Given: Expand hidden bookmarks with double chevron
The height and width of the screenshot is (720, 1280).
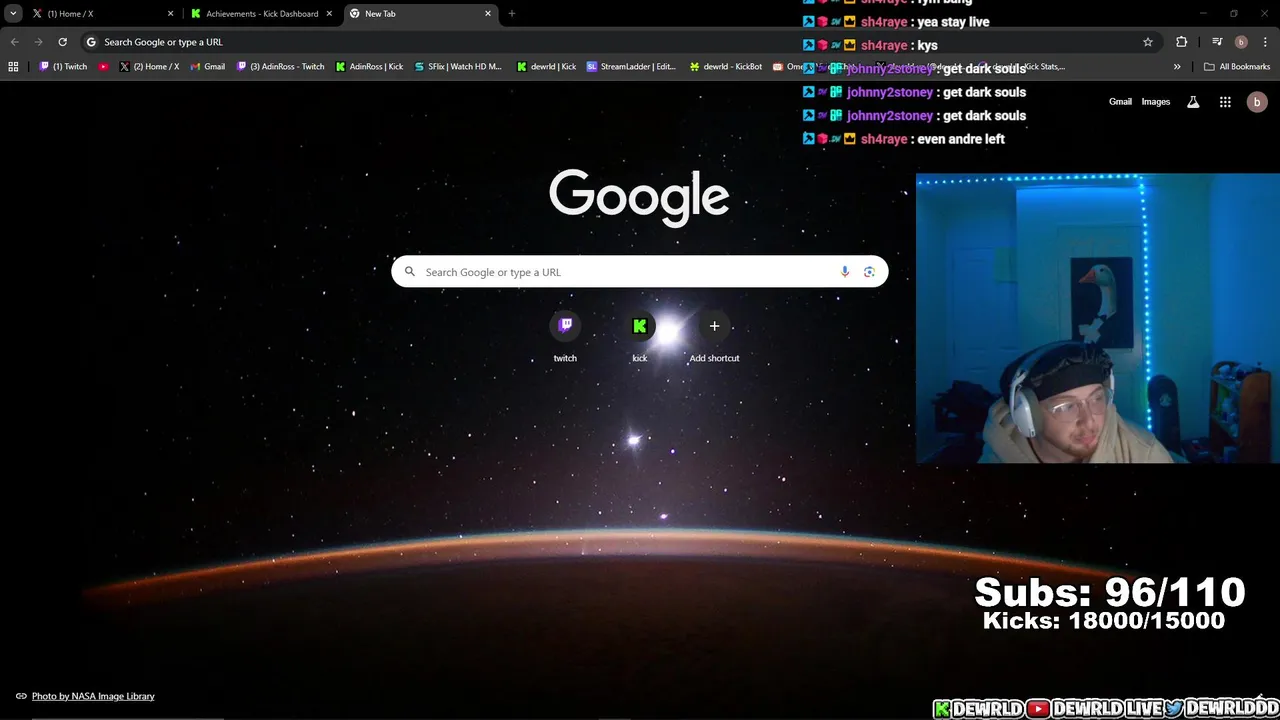Looking at the screenshot, I should click(1177, 67).
